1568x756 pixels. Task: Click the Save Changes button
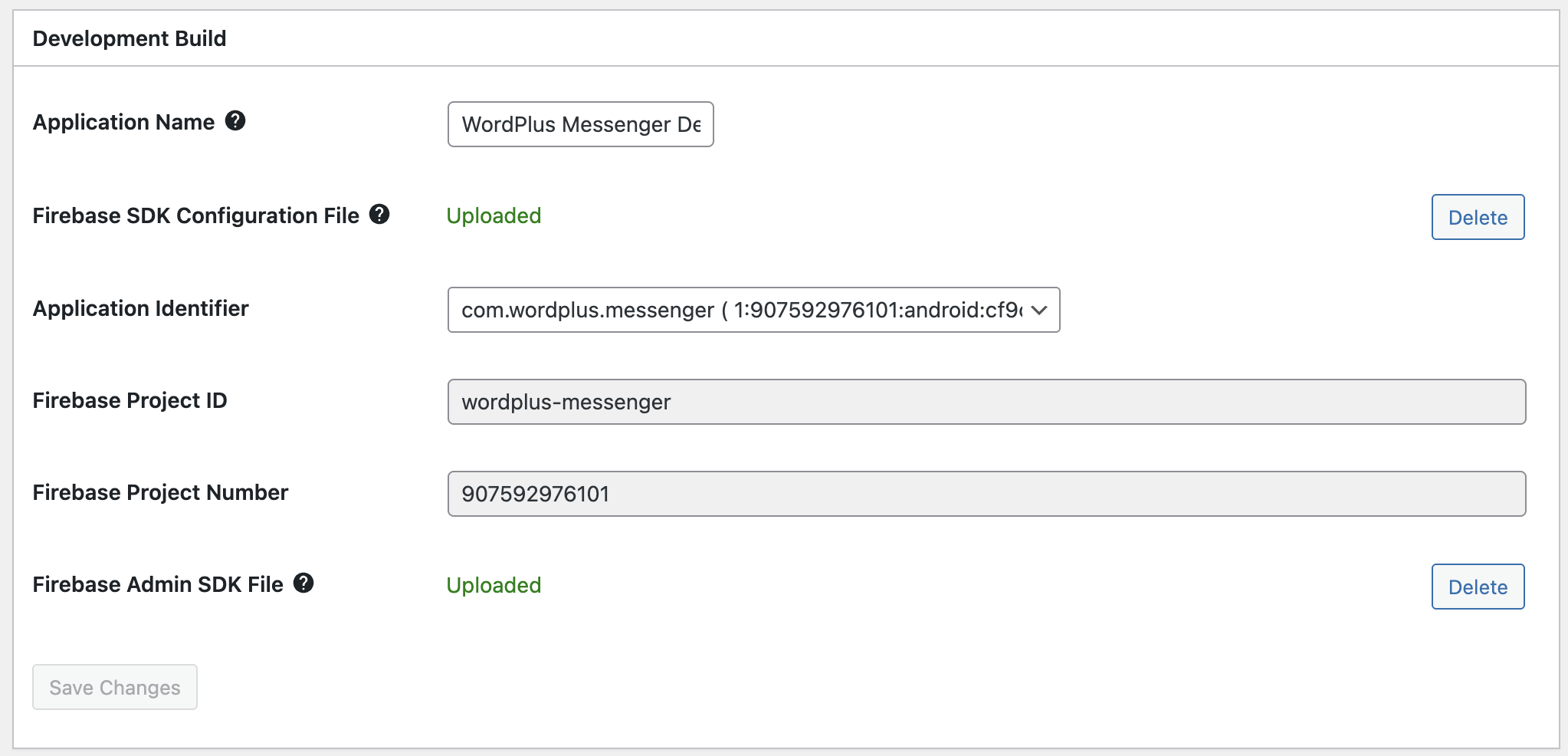pyautogui.click(x=115, y=687)
